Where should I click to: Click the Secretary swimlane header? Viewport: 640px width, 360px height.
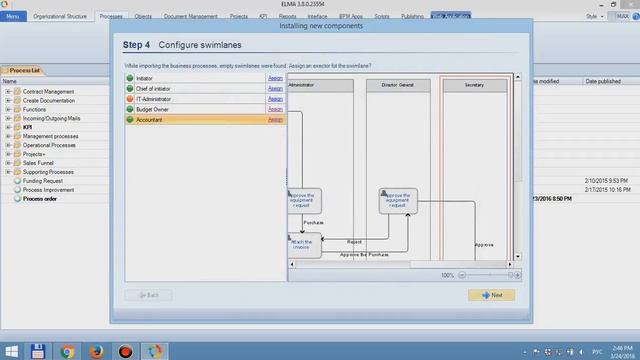[475, 85]
